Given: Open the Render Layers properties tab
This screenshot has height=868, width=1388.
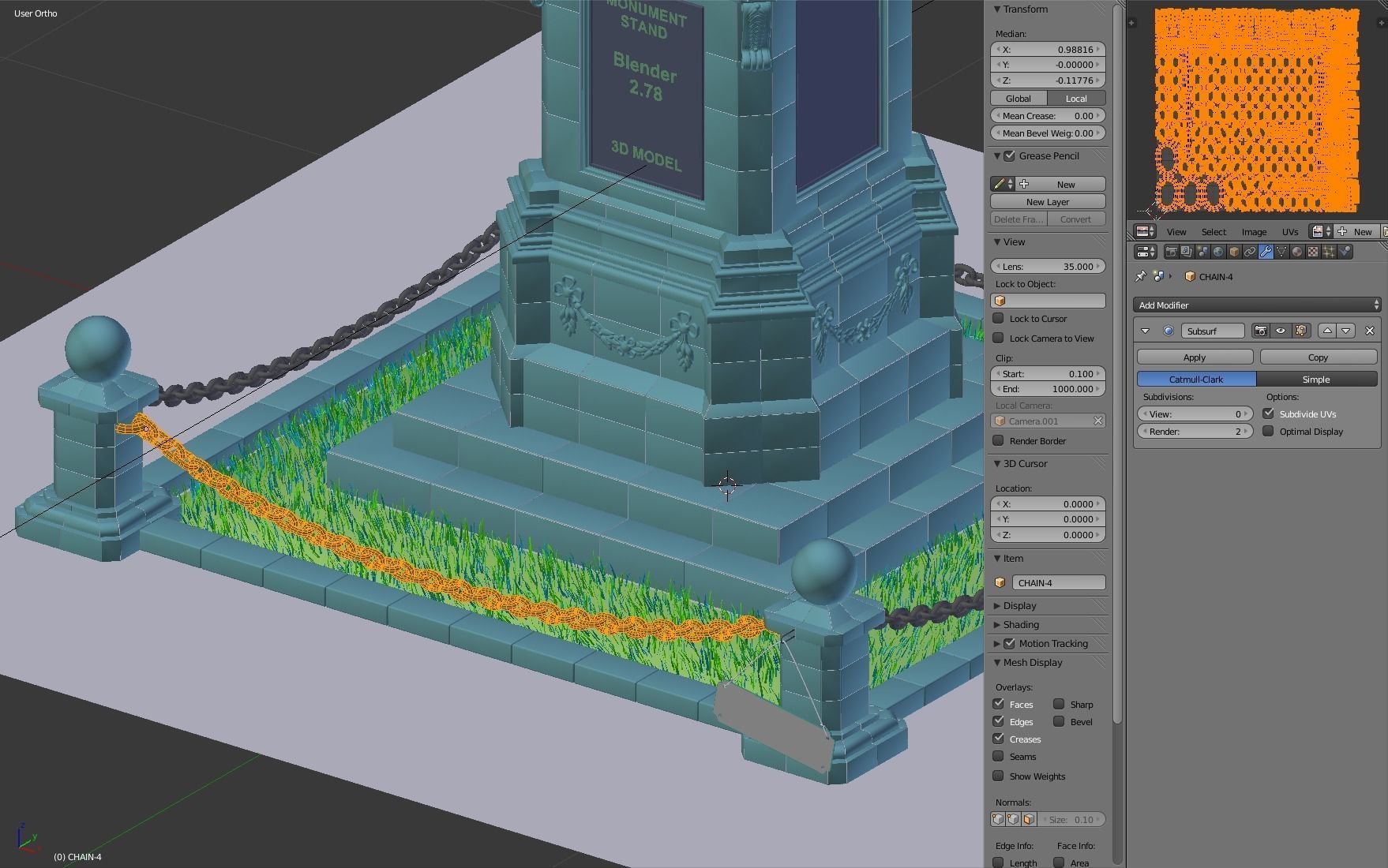Looking at the screenshot, I should [x=1187, y=252].
